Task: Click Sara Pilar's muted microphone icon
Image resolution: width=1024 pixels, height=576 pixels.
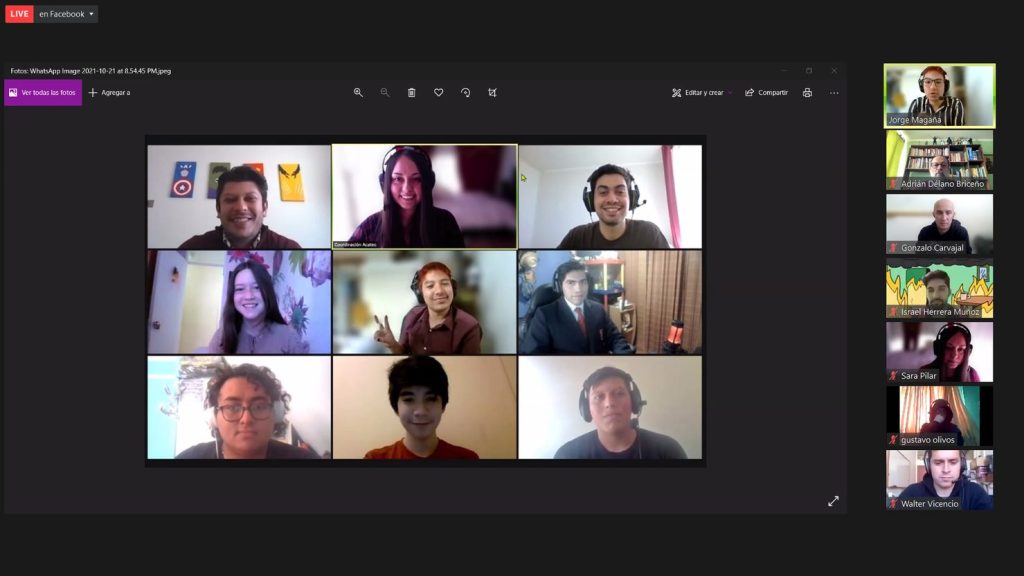Action: (x=894, y=376)
